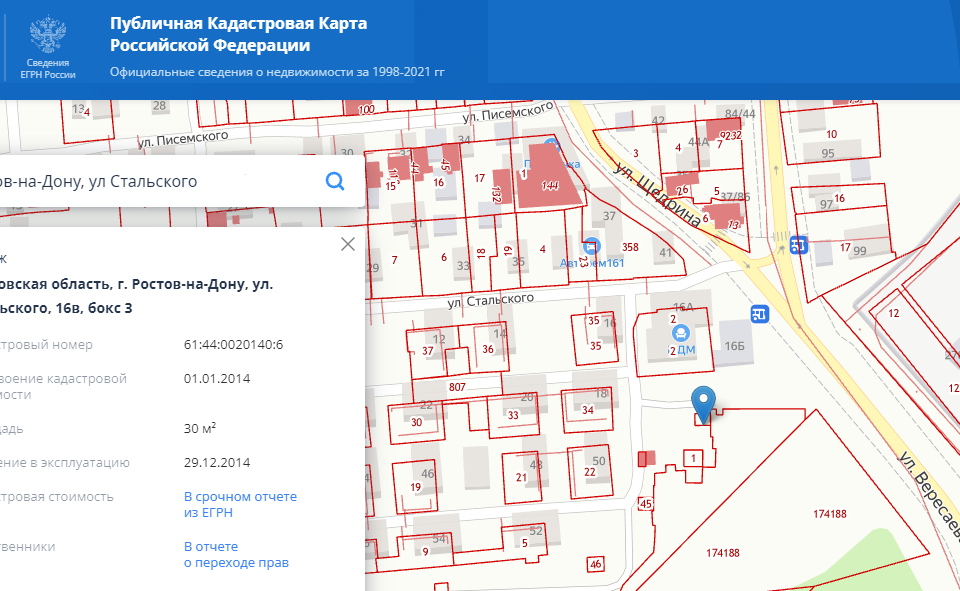Image resolution: width=960 pixels, height=591 pixels.
Task: Click the boxed parcel number 46
Action: pos(596,564)
